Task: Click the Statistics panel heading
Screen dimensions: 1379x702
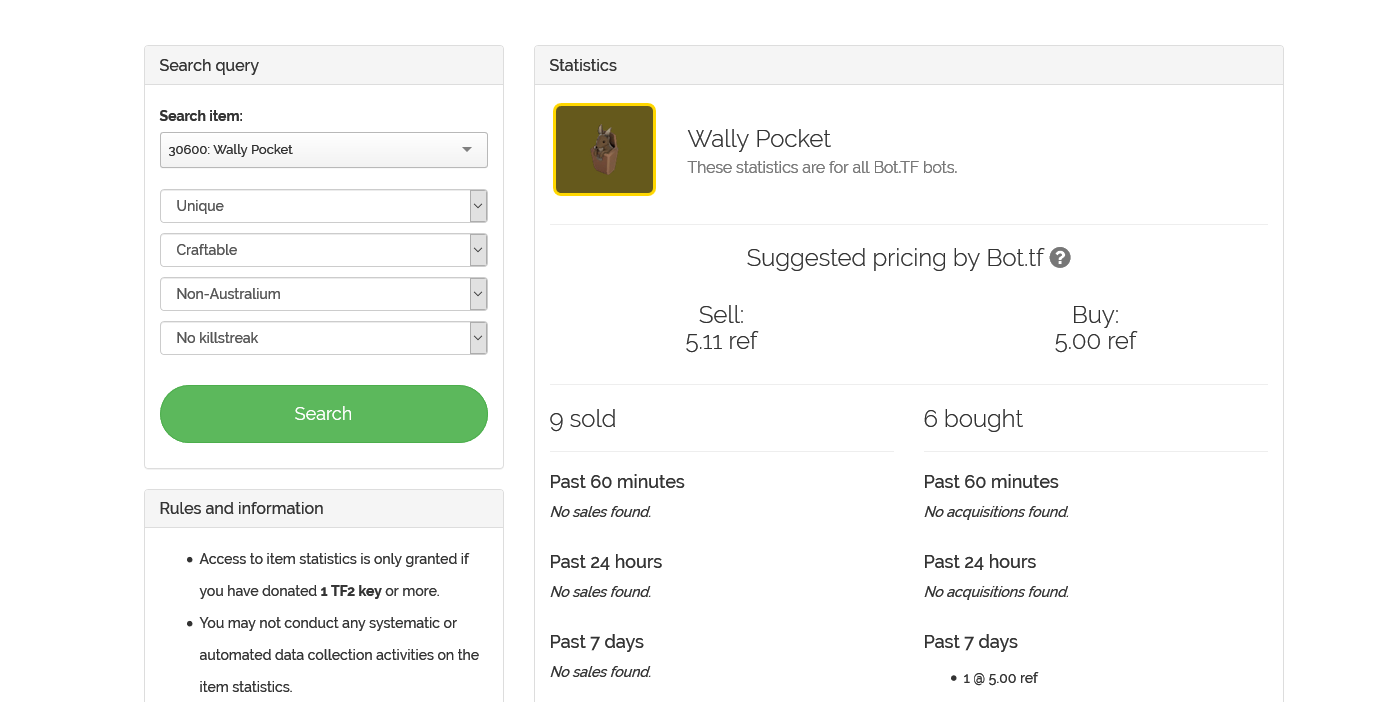Action: [x=583, y=66]
